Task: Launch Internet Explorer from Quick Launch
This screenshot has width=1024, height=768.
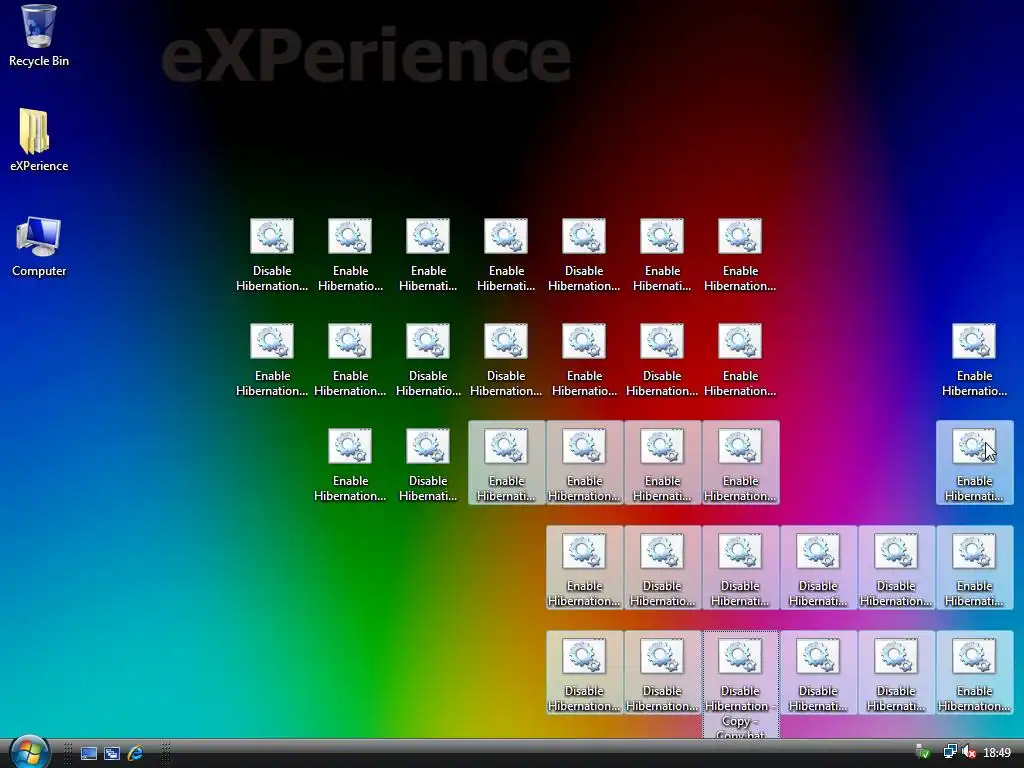Action: (x=135, y=754)
